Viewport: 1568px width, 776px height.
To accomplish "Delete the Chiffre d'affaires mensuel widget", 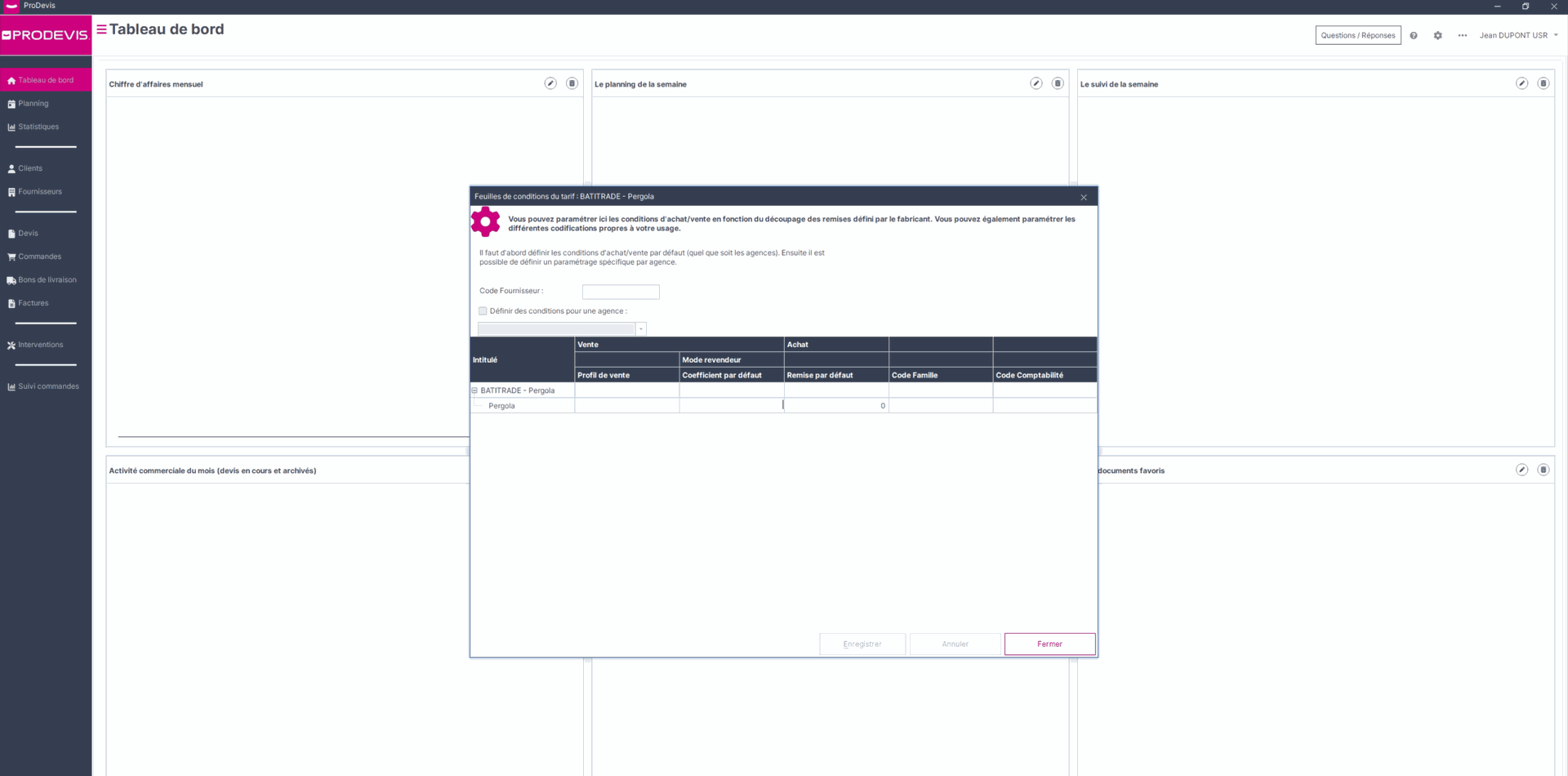I will click(x=572, y=83).
